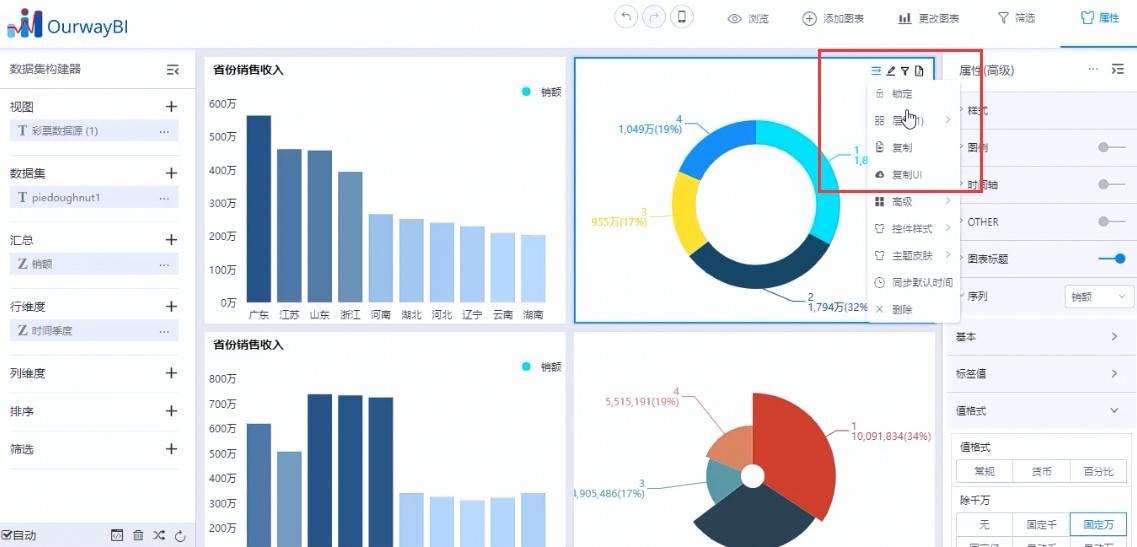The image size is (1137, 547).
Task: Select the 属性 tab in top bar
Action: 1100,18
